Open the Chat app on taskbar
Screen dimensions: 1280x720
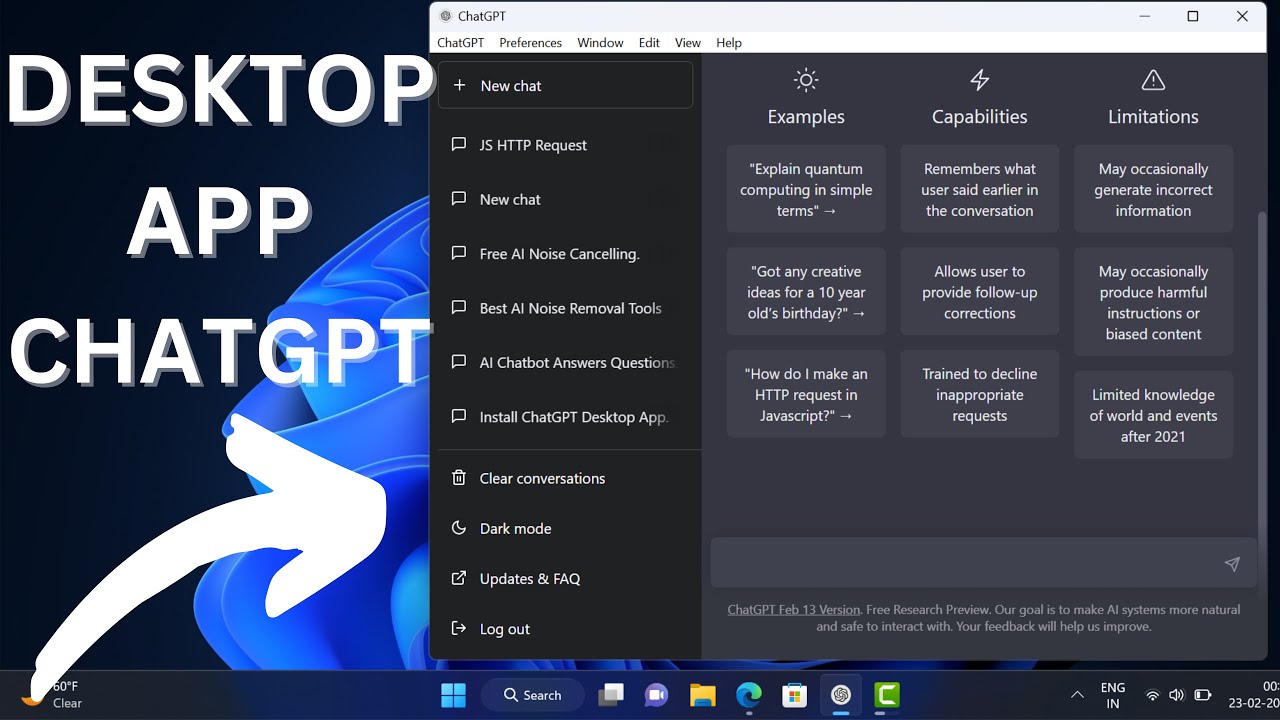pyautogui.click(x=656, y=695)
